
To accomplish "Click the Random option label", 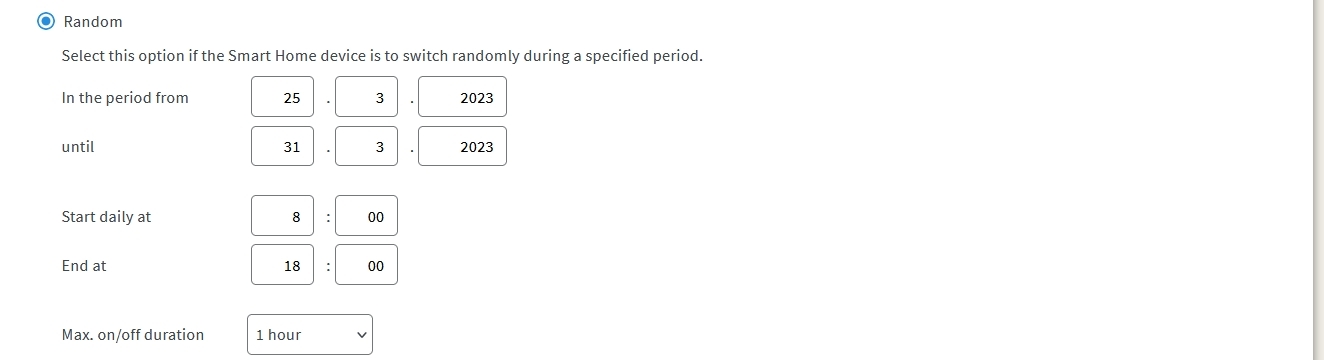I will (x=93, y=22).
